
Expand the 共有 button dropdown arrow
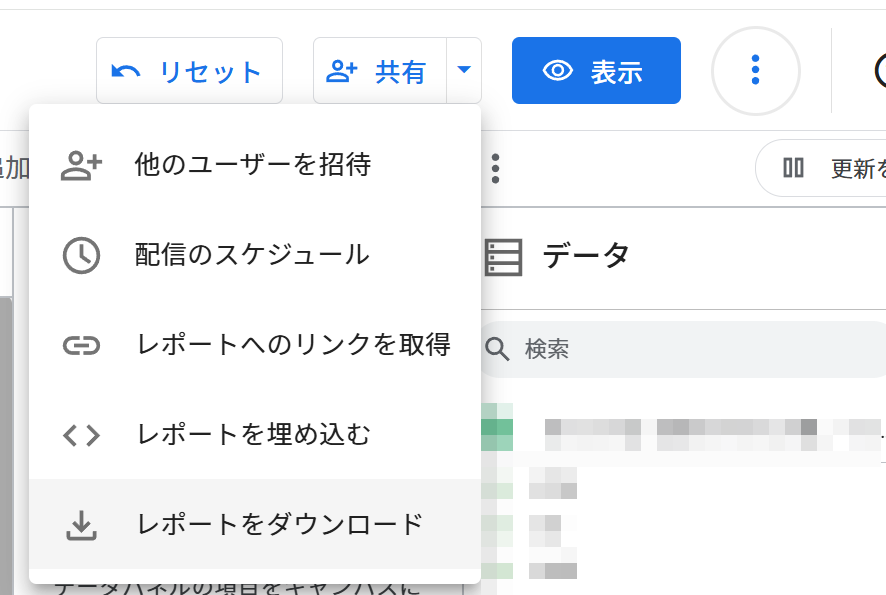pyautogui.click(x=463, y=70)
